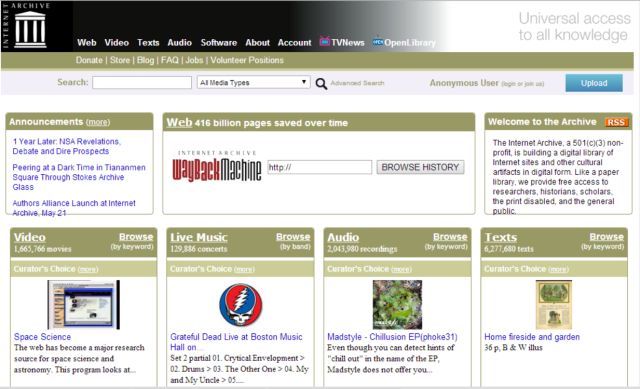Click the Wayback Machine logo

coord(217,167)
